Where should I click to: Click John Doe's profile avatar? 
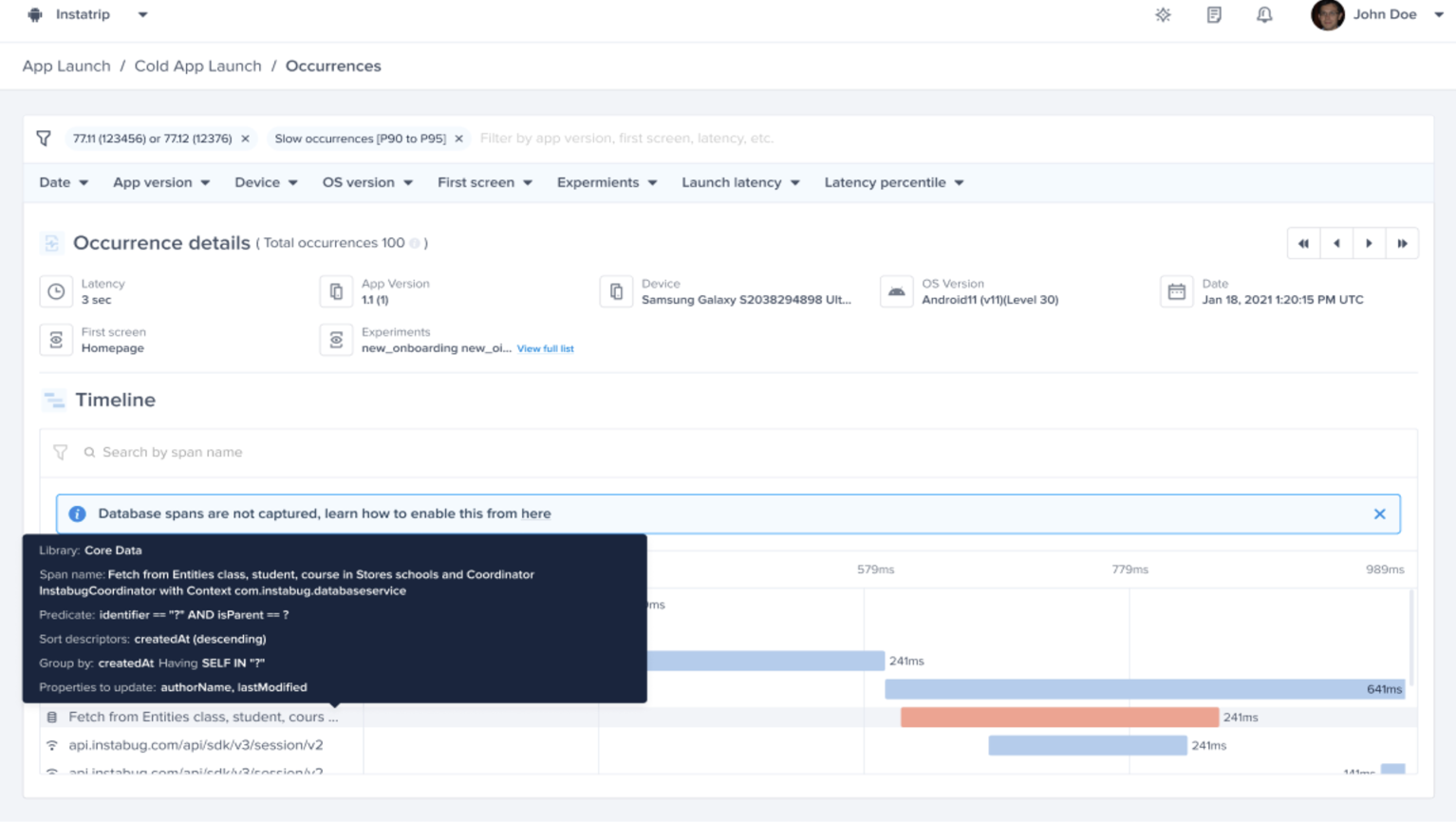[x=1327, y=15]
